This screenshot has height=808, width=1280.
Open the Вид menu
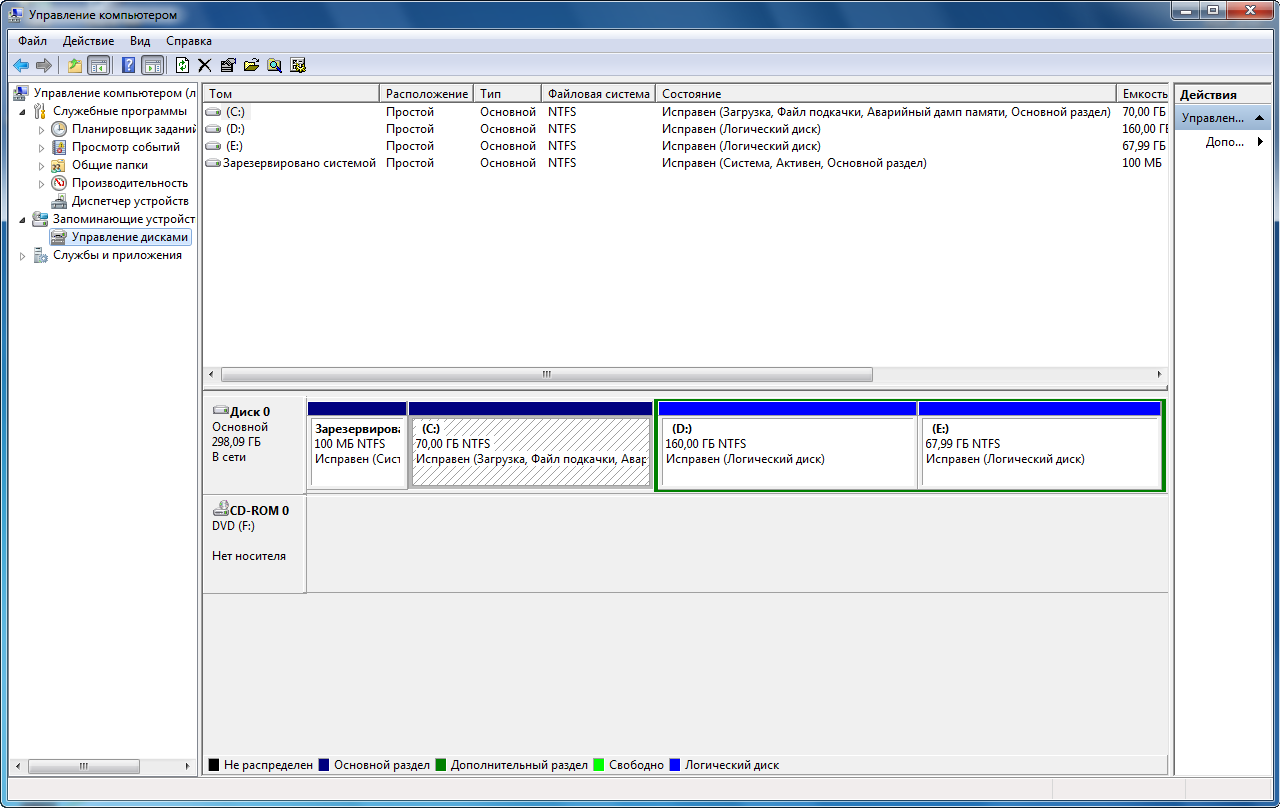click(140, 41)
